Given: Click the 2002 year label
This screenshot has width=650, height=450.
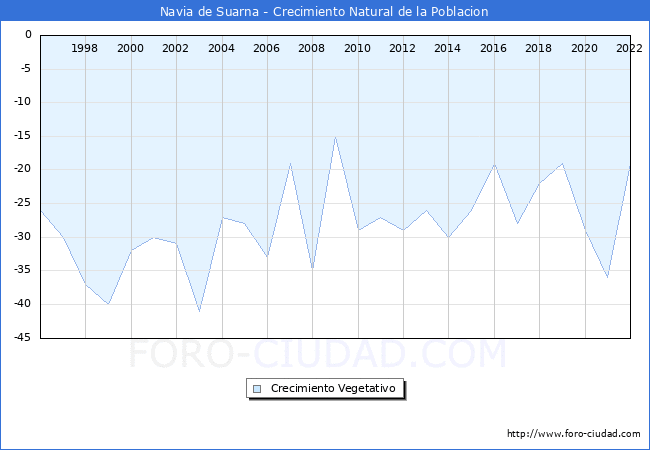Looking at the screenshot, I should 175,48.
